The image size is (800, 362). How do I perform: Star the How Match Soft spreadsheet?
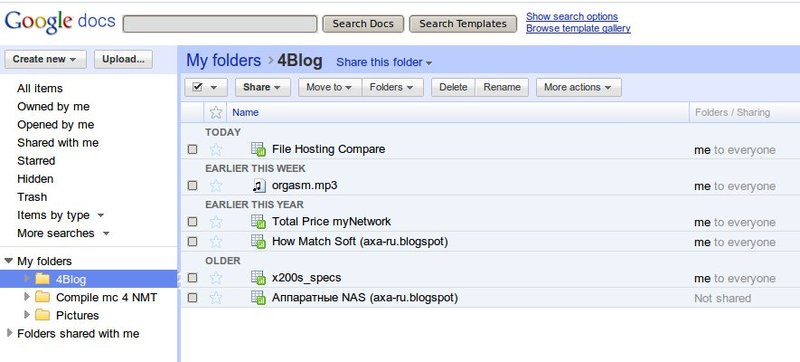coord(216,241)
